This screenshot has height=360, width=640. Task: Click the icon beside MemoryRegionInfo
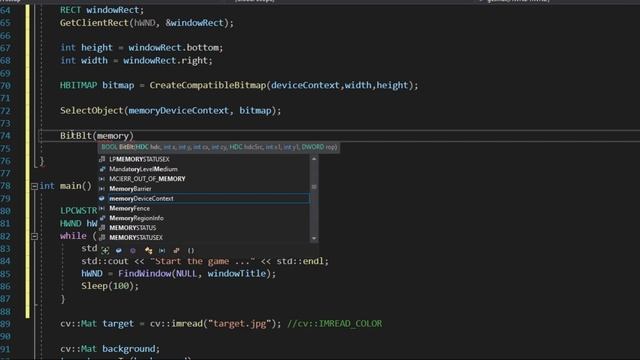pos(102,218)
